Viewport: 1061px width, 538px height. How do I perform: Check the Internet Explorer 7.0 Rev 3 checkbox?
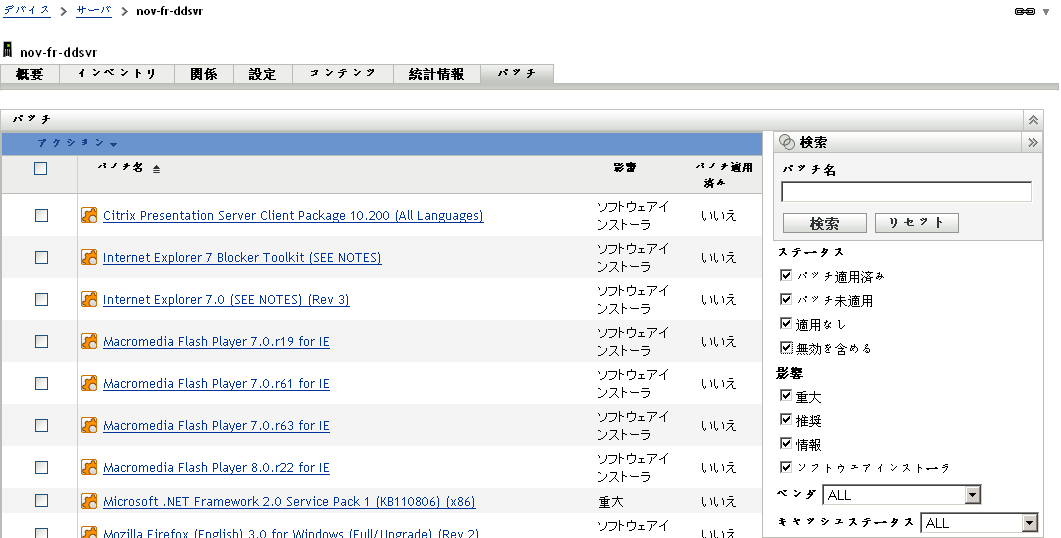click(x=41, y=299)
